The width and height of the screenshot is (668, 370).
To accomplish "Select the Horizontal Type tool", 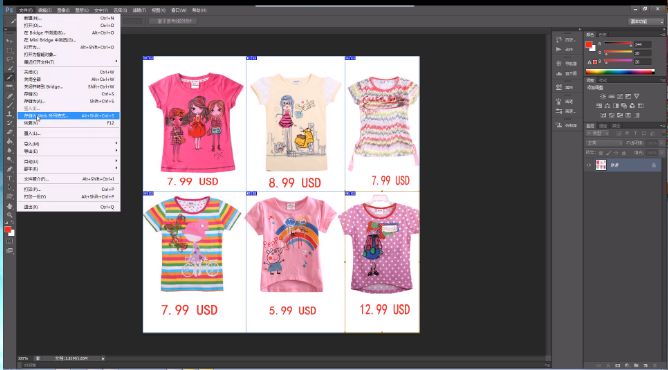I will [x=9, y=178].
